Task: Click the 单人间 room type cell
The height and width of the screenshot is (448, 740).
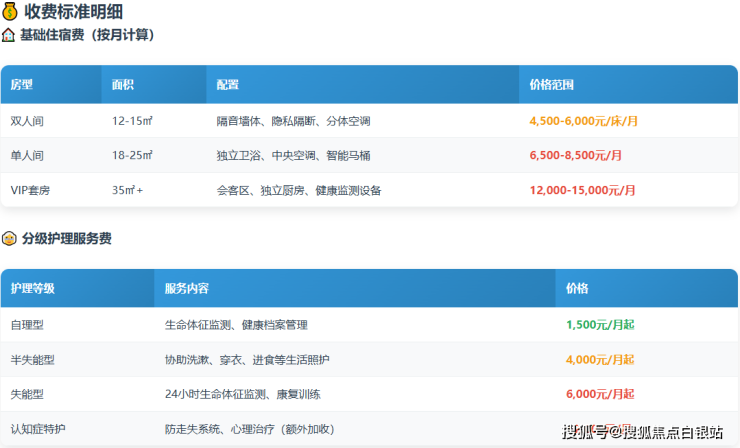Action: pos(27,155)
